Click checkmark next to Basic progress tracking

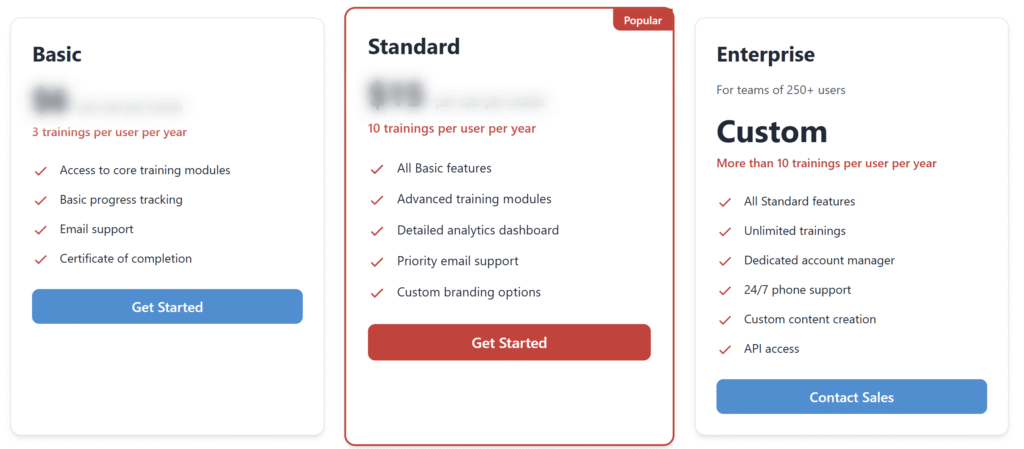[x=41, y=200]
